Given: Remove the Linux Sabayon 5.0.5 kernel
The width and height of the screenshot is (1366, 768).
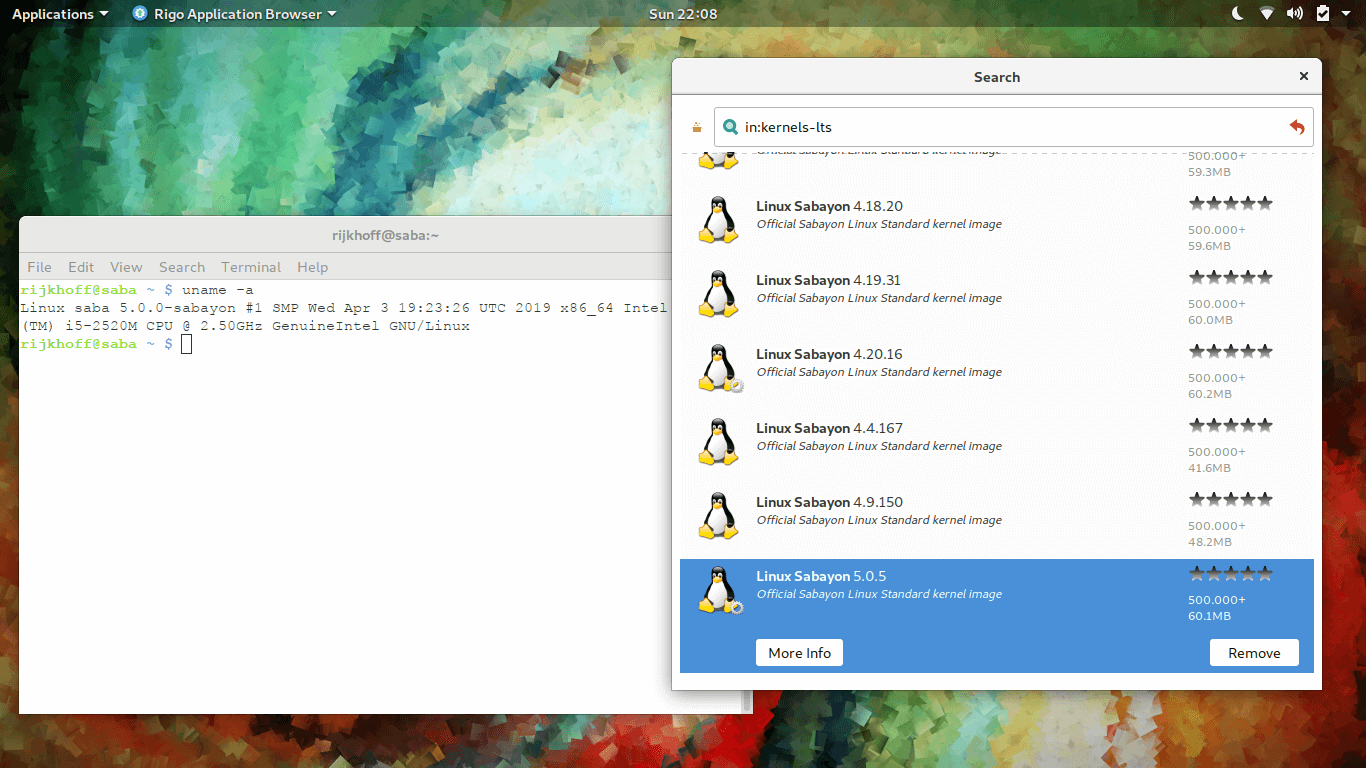Looking at the screenshot, I should point(1254,652).
